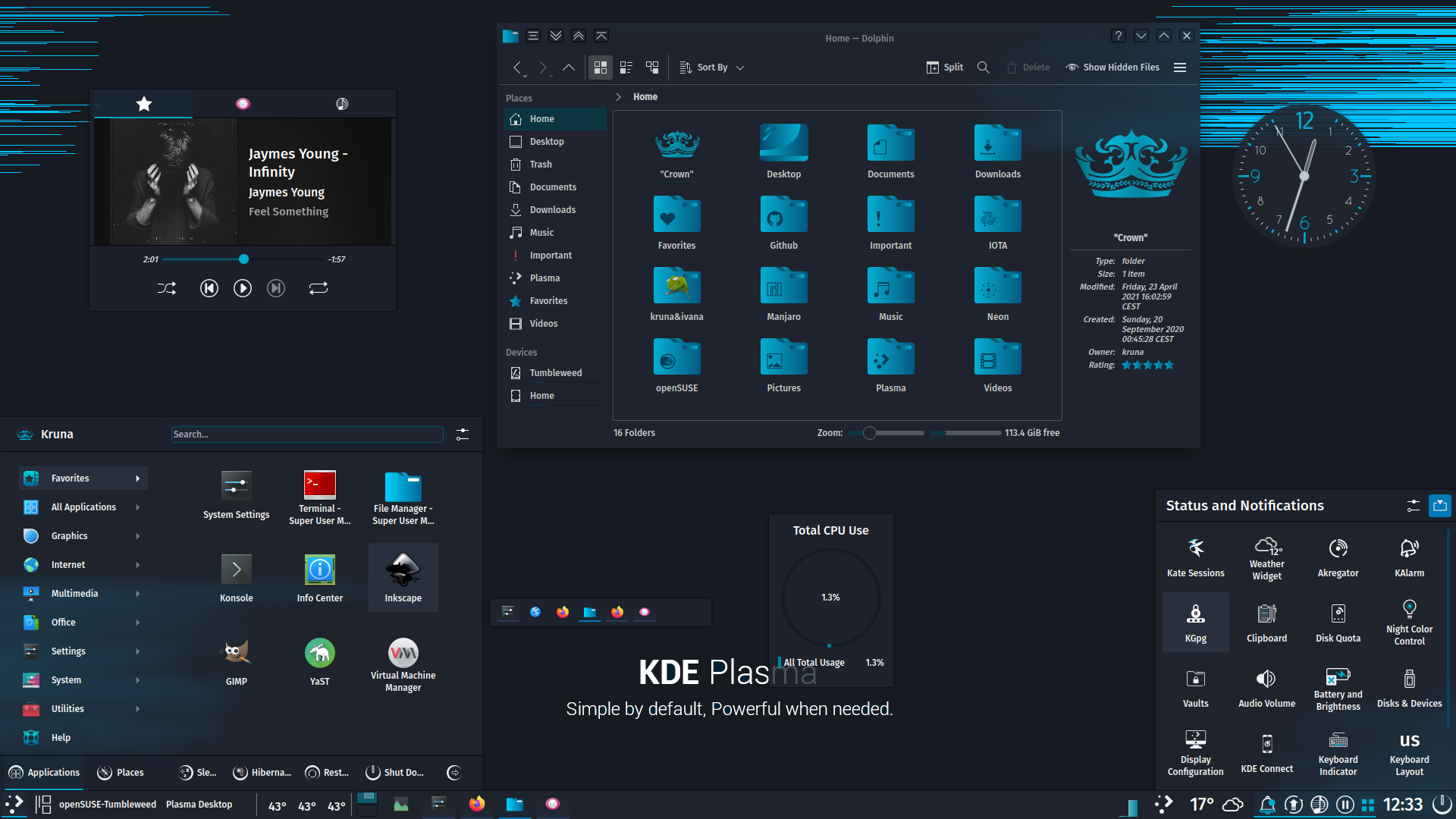Open the IOTA folder in Dolphin

[x=997, y=222]
